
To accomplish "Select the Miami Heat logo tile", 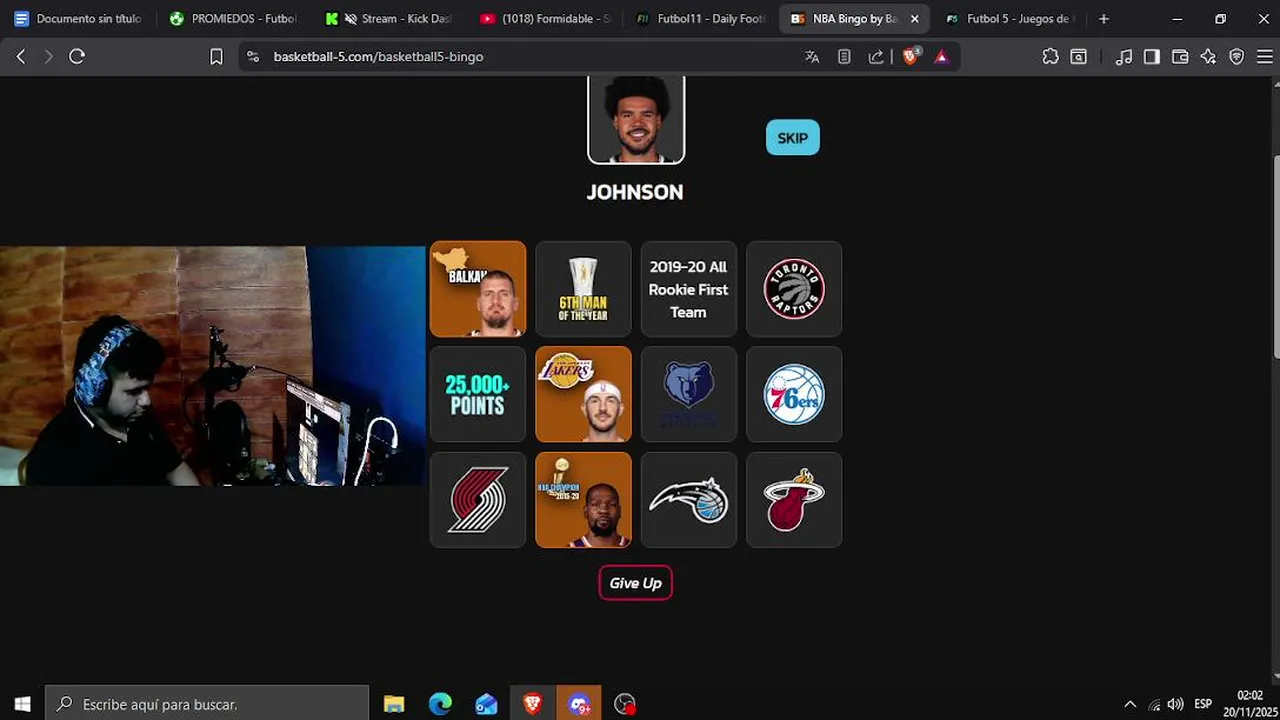I will (794, 500).
